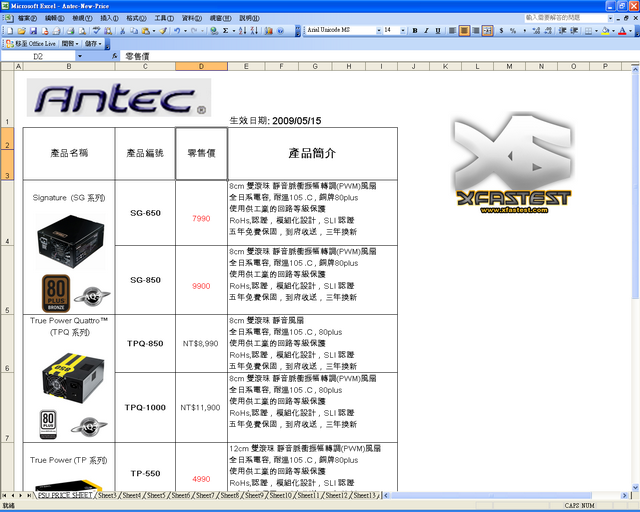Open the font size dropdown
The image size is (640, 512).
pos(403,31)
